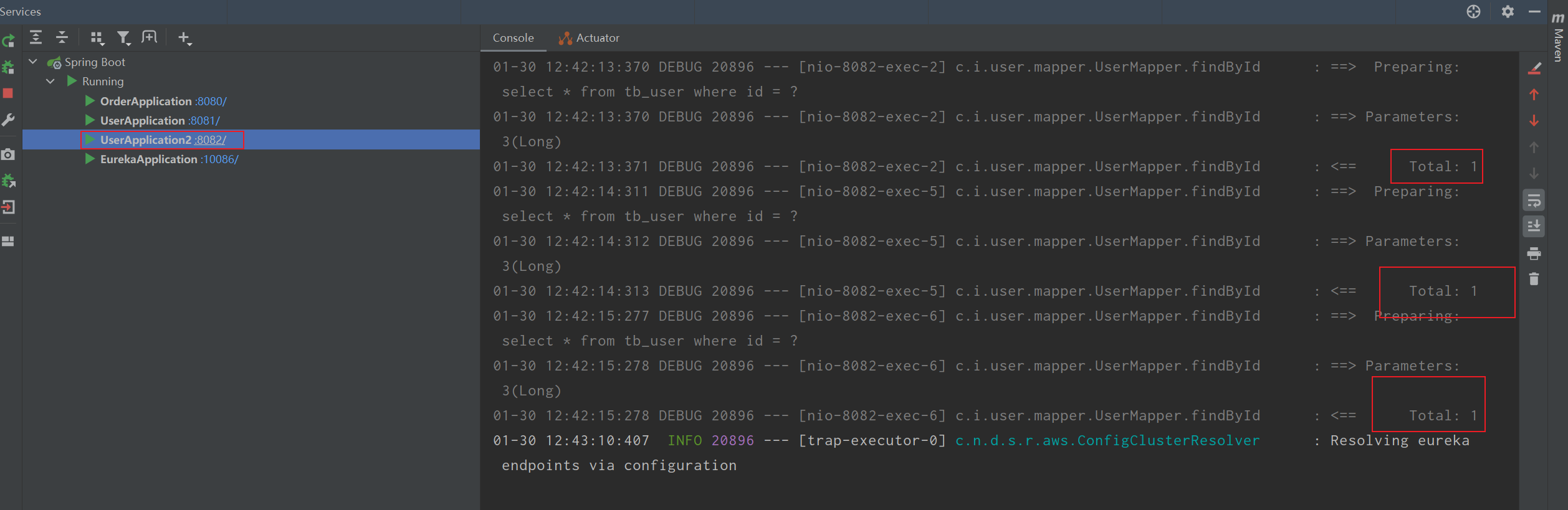Click the run arrow beside EurekaApplication
This screenshot has width=1568, height=510.
click(90, 159)
